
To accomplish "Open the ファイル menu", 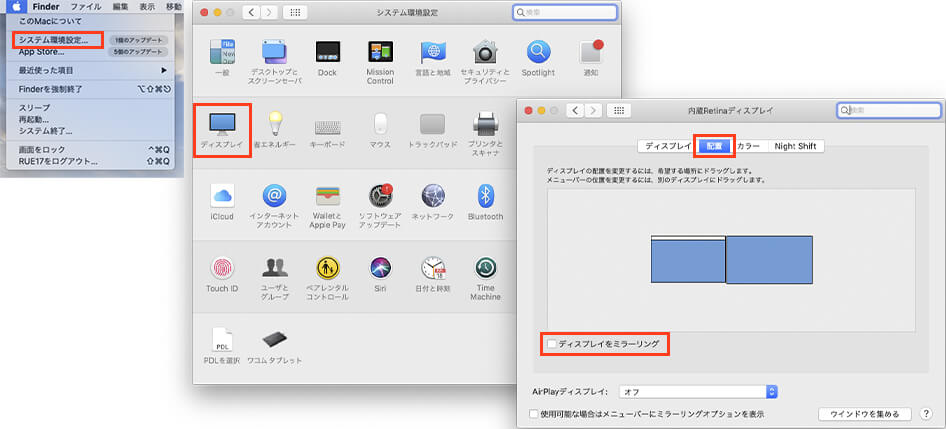I will [x=86, y=7].
